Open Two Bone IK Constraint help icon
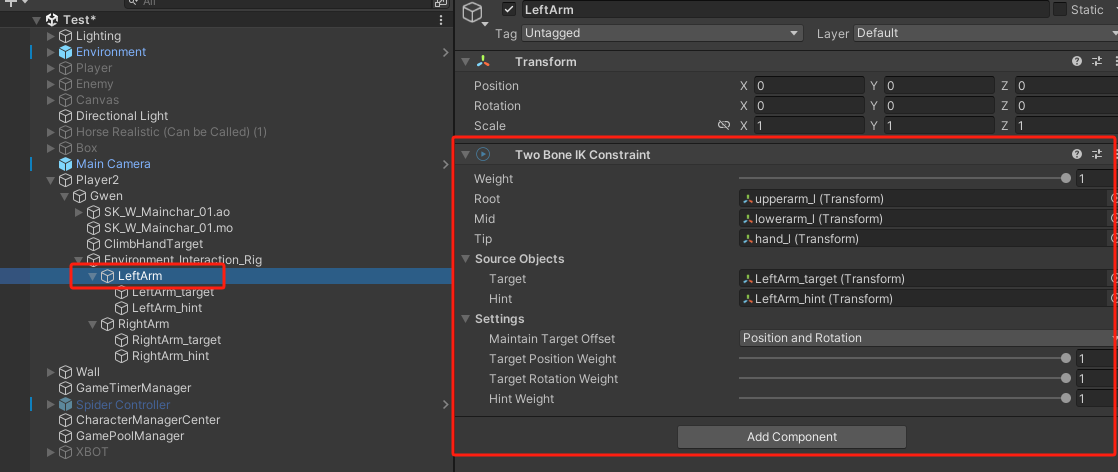This screenshot has width=1118, height=472. 1077,155
